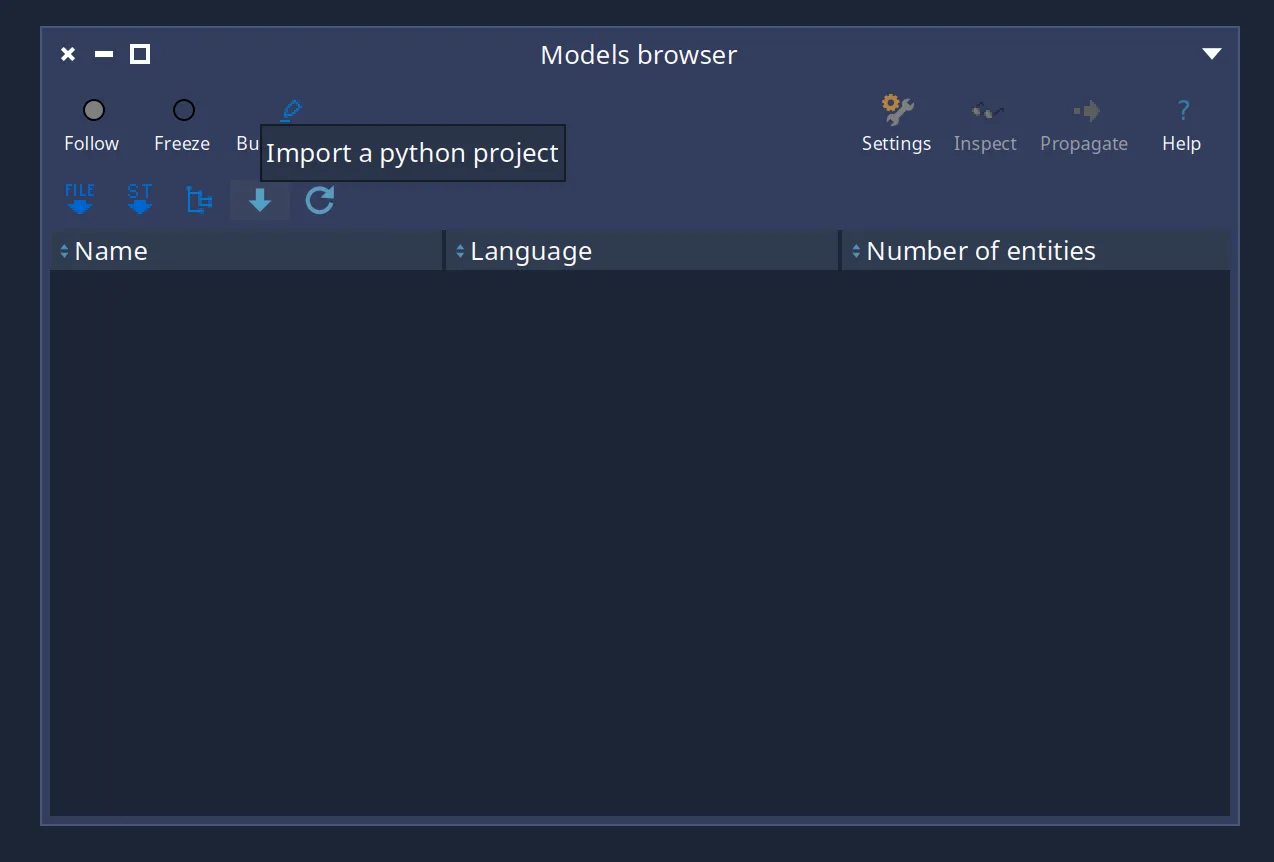Click import from ST icon
1274x862 pixels.
click(140, 200)
